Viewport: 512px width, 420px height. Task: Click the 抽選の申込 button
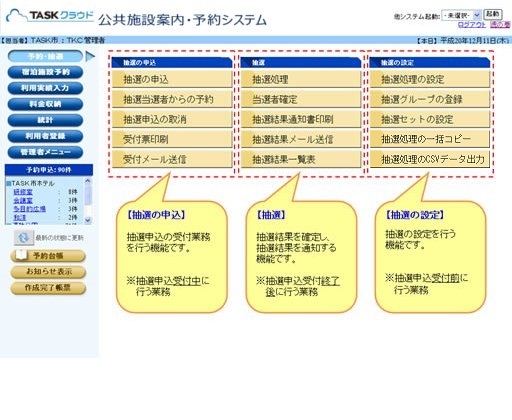click(172, 79)
